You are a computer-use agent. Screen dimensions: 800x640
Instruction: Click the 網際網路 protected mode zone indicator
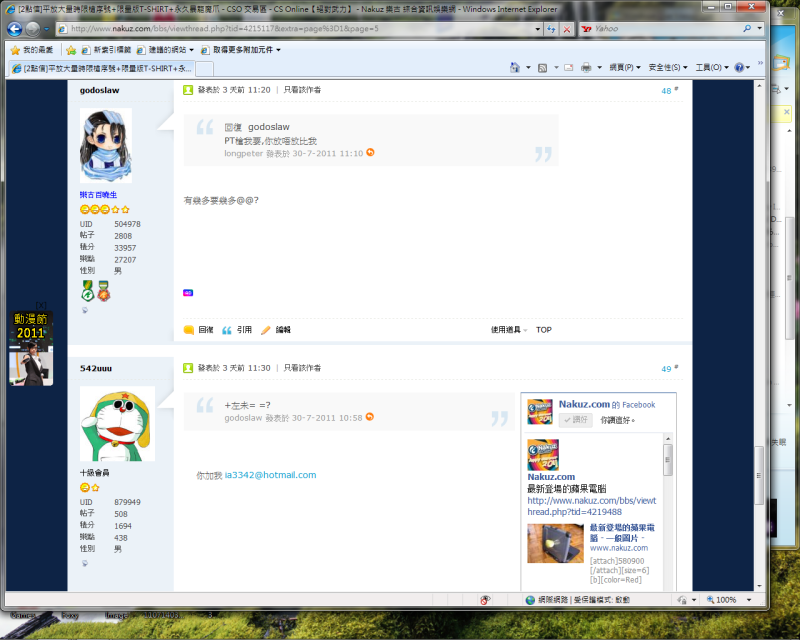(578, 600)
